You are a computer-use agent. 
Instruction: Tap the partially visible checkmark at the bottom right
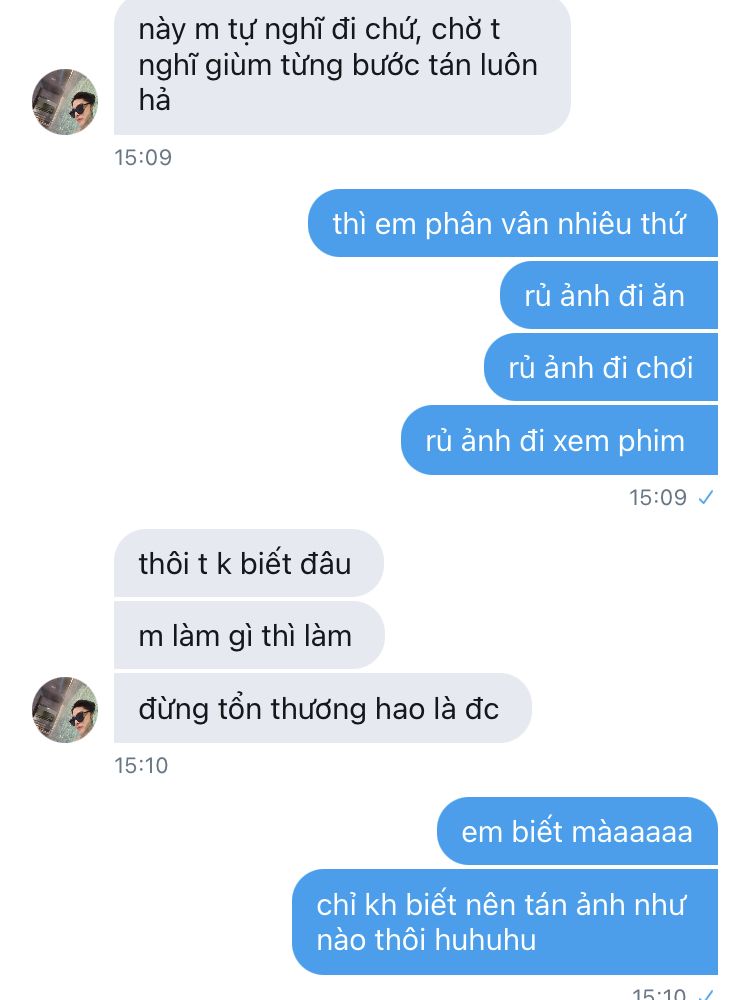click(x=707, y=994)
